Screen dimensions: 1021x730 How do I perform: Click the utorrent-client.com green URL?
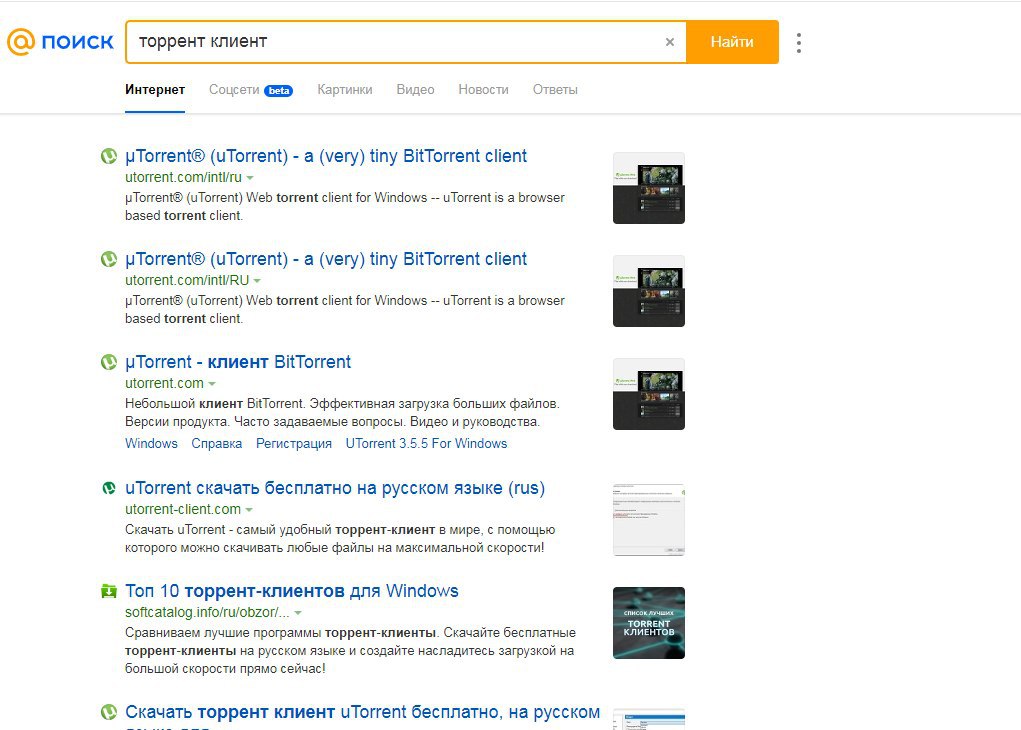click(183, 509)
